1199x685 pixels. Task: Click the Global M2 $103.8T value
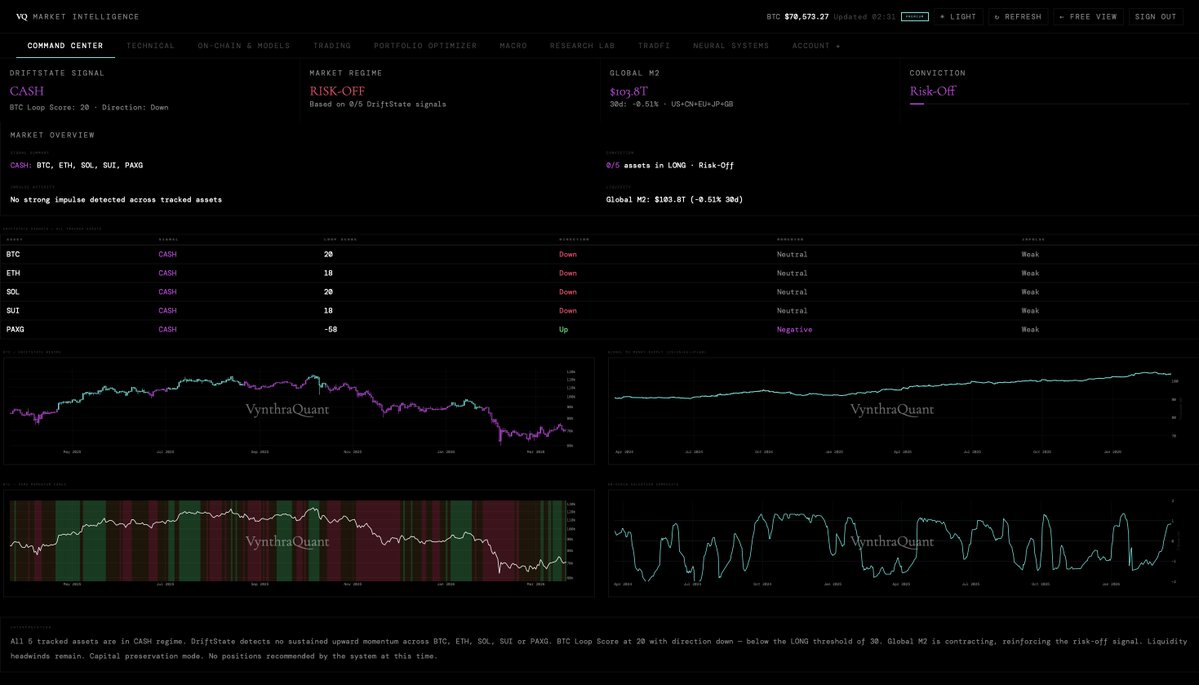(629, 91)
